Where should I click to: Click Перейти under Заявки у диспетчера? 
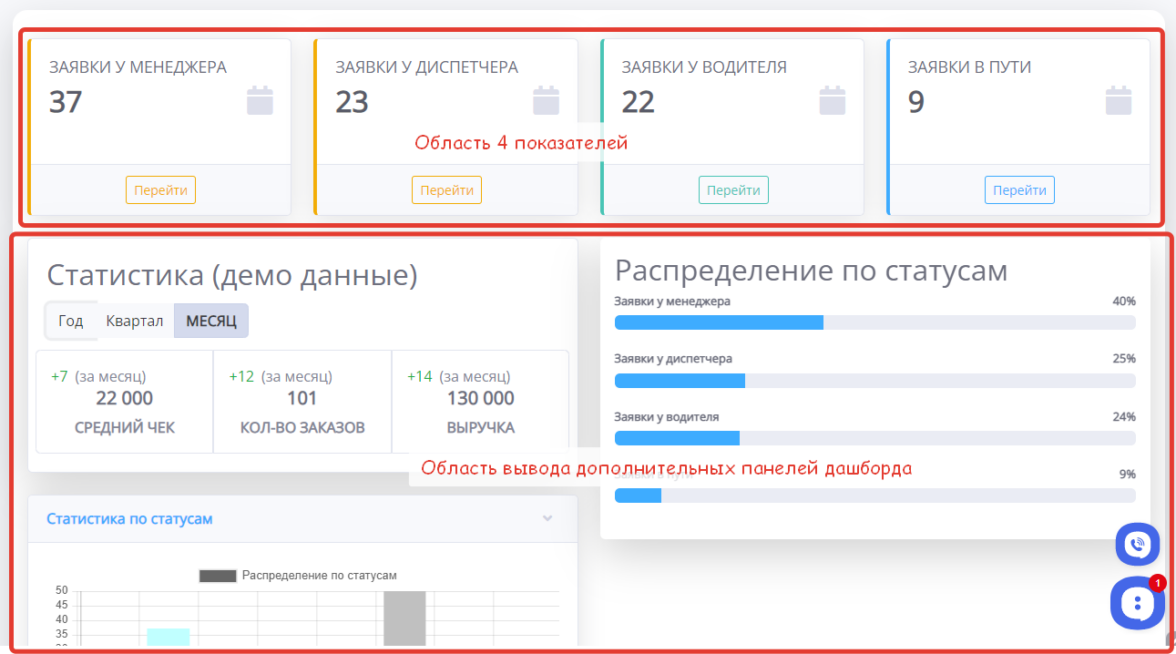click(446, 190)
